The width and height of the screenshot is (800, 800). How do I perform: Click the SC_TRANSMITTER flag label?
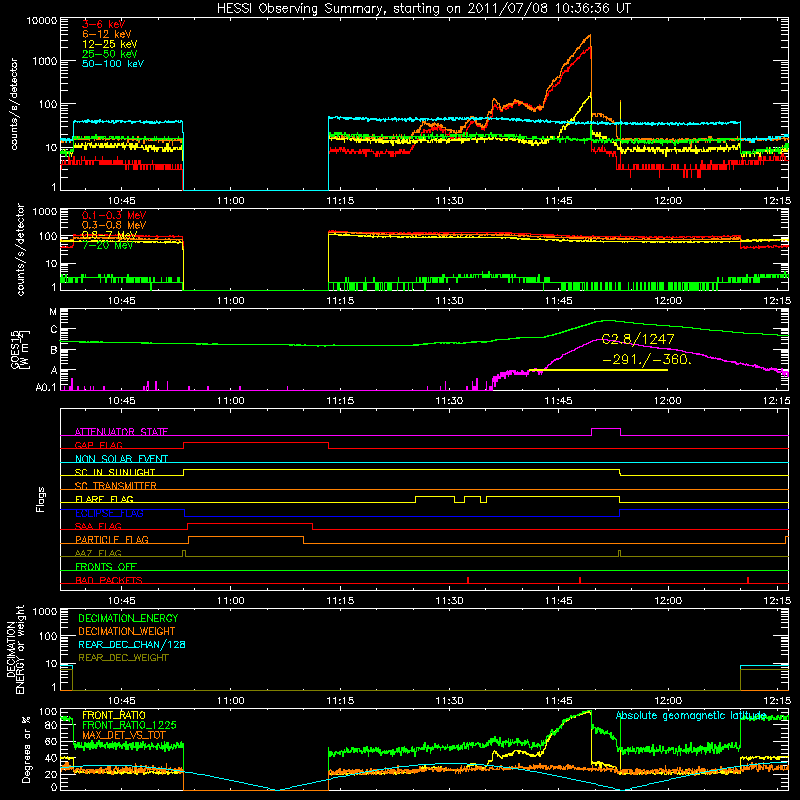[116, 486]
